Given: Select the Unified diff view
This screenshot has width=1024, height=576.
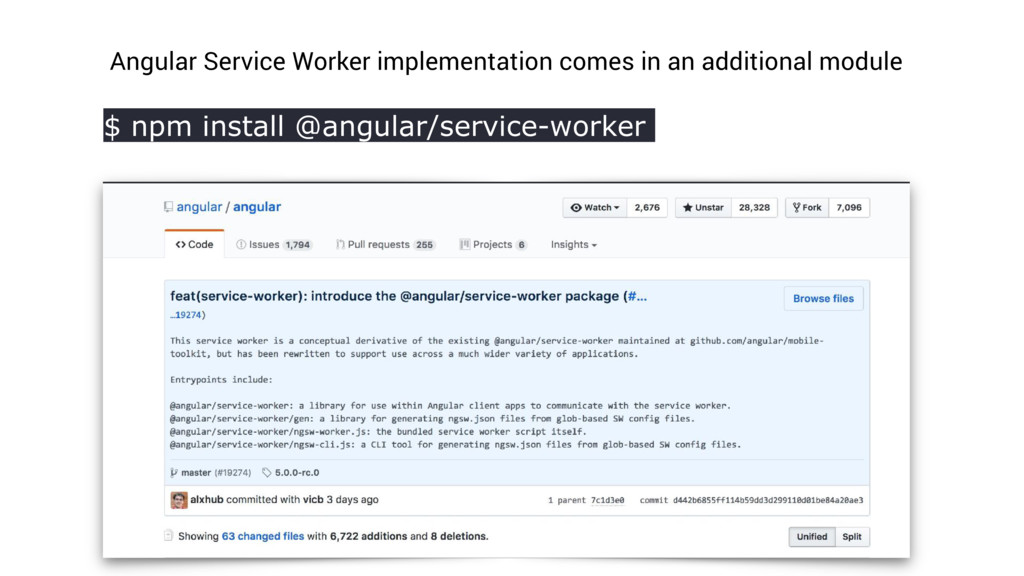Looking at the screenshot, I should click(x=812, y=537).
